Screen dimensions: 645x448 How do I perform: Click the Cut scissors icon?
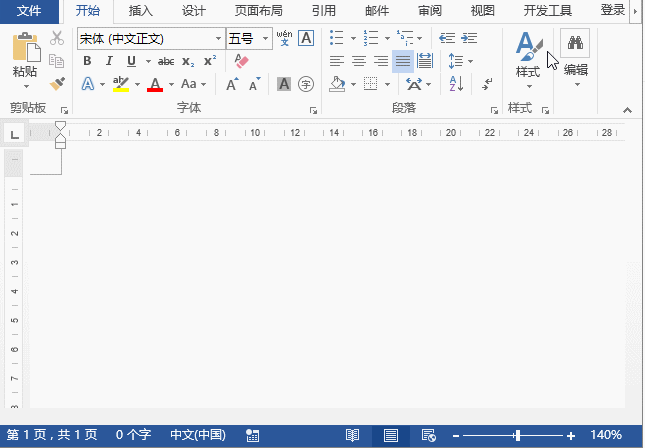[57, 38]
